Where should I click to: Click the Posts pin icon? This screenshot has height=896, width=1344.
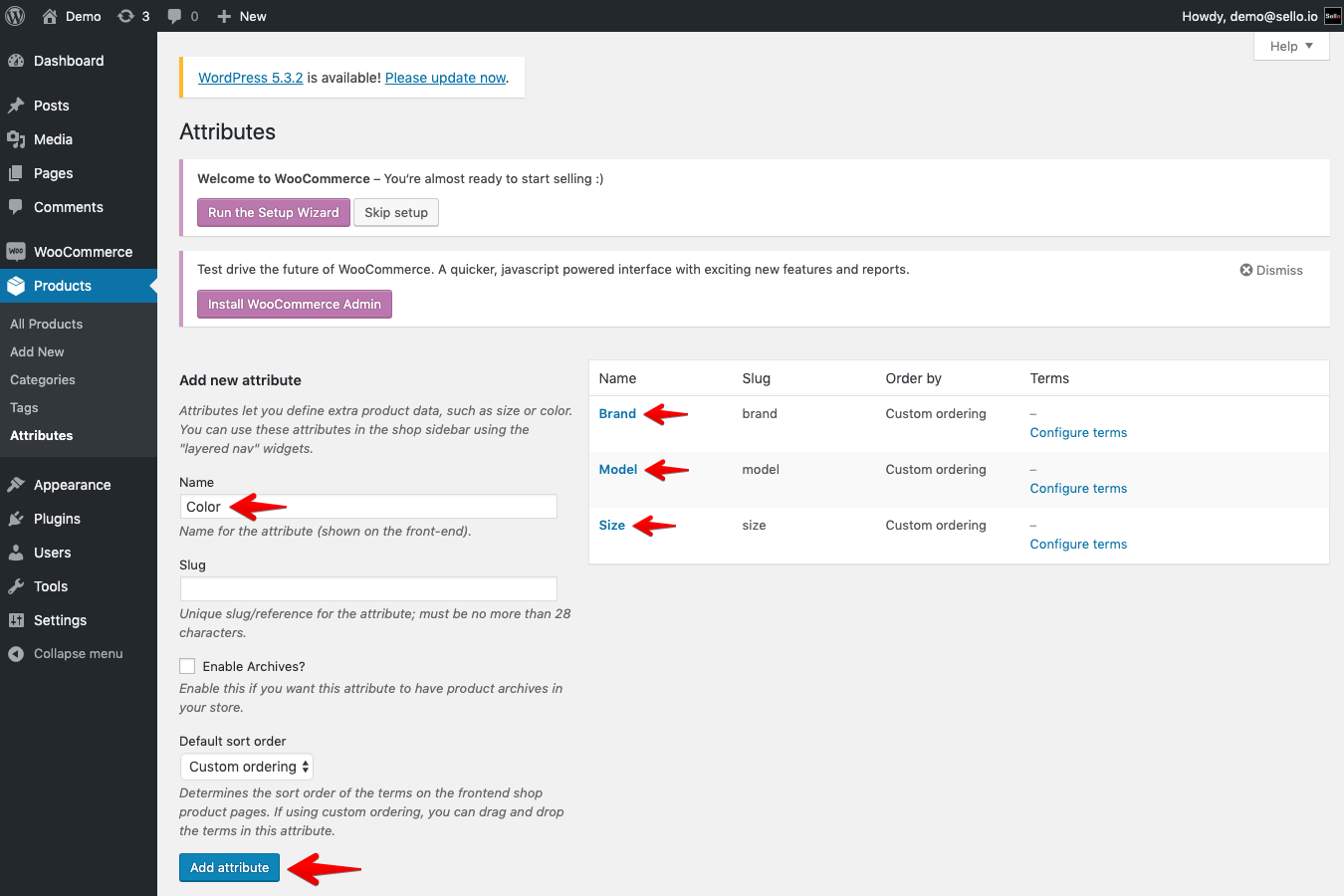click(16, 106)
